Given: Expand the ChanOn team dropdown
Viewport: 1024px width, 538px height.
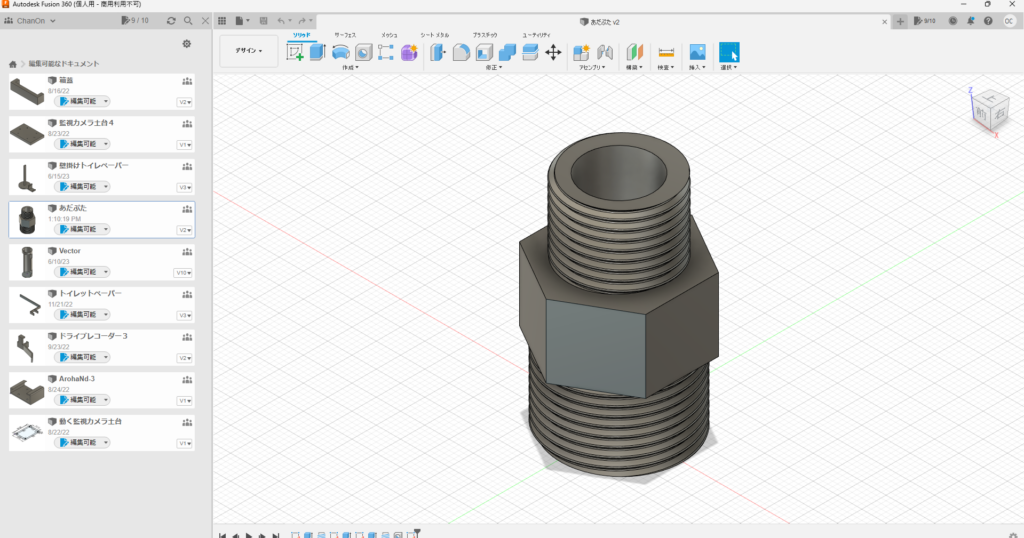Looking at the screenshot, I should [x=33, y=20].
